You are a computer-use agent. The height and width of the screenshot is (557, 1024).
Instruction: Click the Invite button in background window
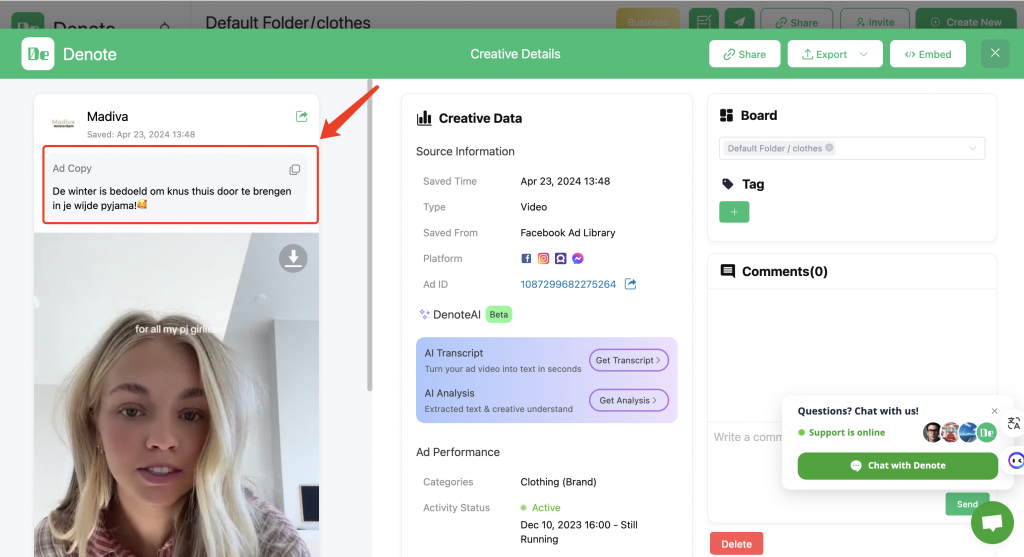tap(874, 22)
